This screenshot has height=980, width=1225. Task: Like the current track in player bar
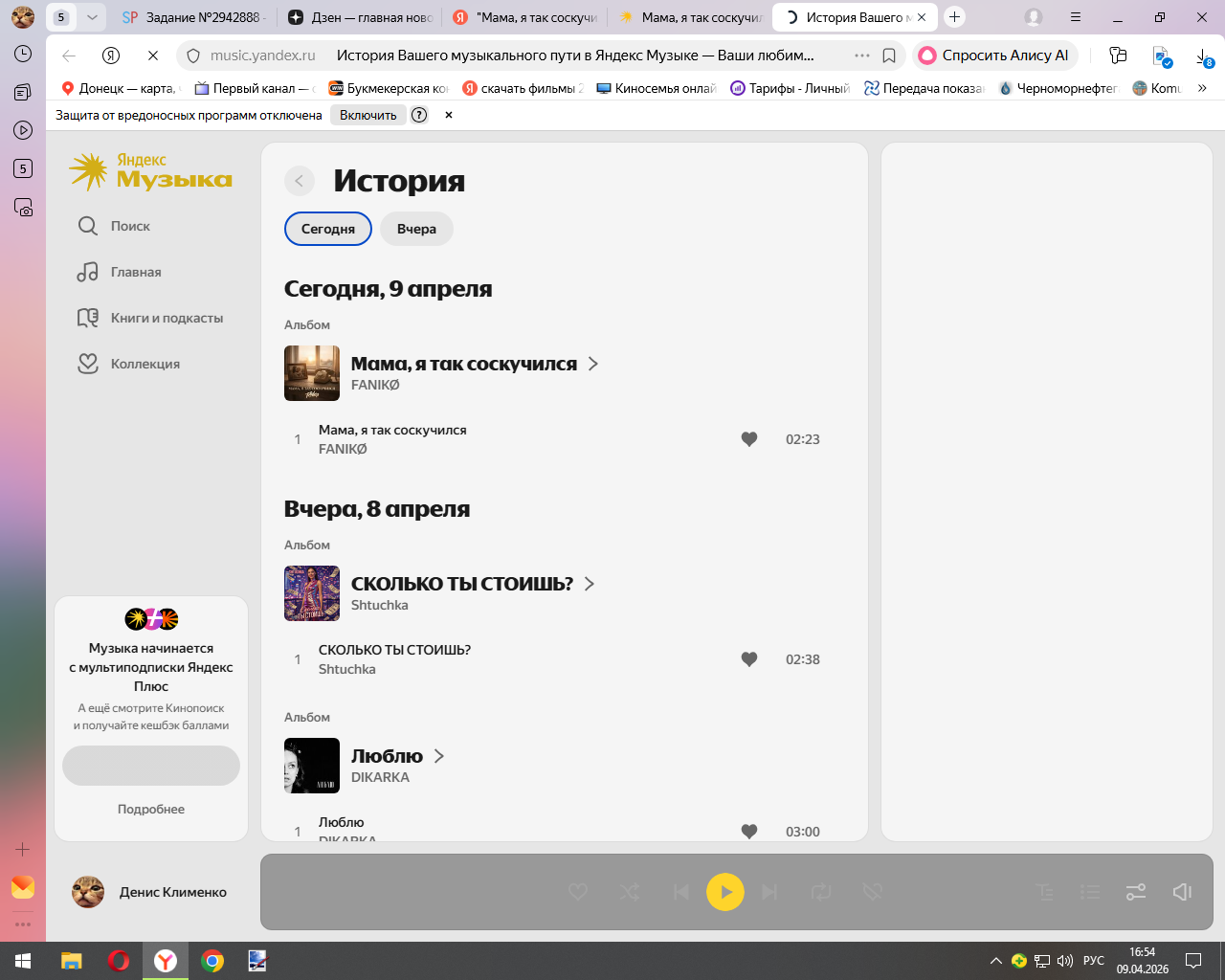point(578,892)
